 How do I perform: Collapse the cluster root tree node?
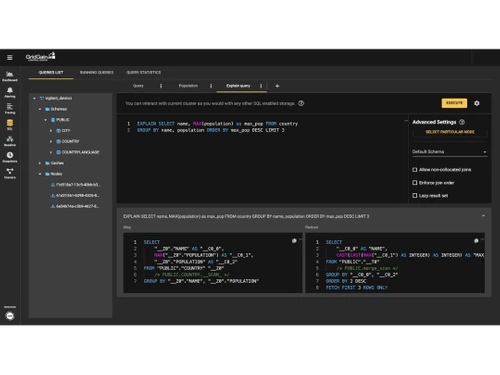[x=34, y=98]
